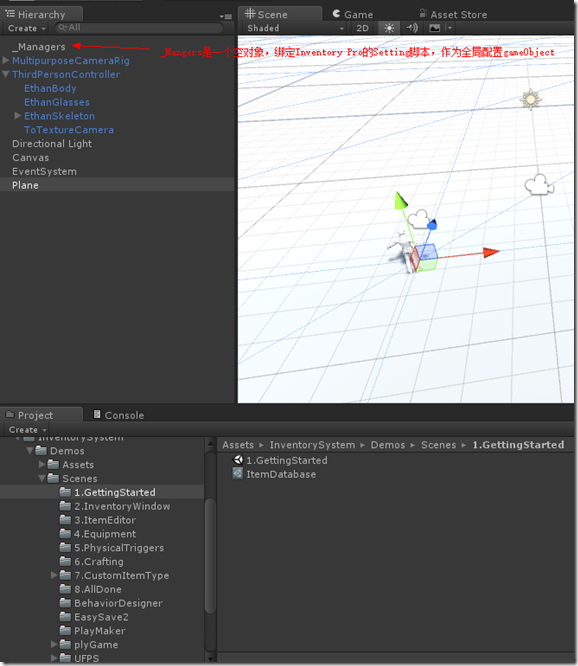Open the Console tab
Screen dimensions: 578x666
click(x=118, y=415)
